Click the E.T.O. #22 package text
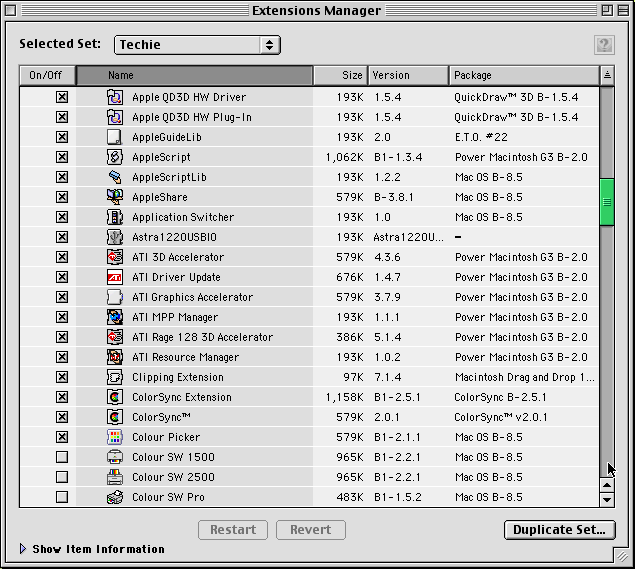This screenshot has height=569, width=635. point(481,137)
